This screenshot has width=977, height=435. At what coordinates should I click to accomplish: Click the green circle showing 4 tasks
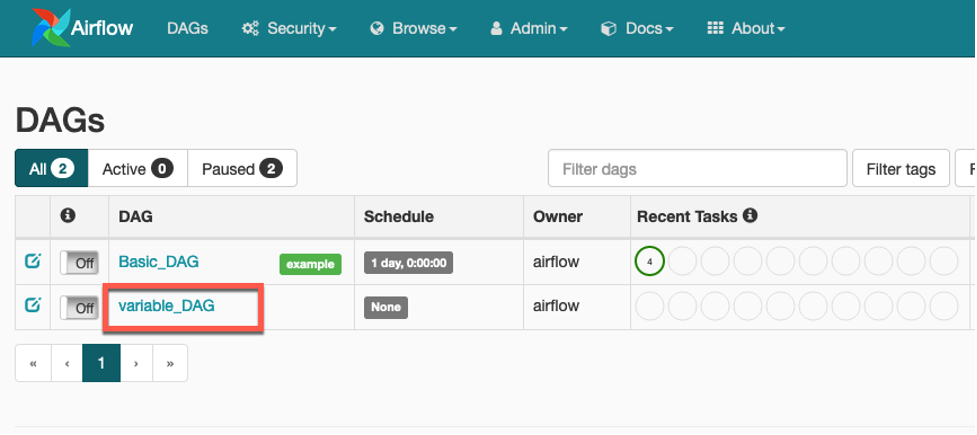pos(649,262)
